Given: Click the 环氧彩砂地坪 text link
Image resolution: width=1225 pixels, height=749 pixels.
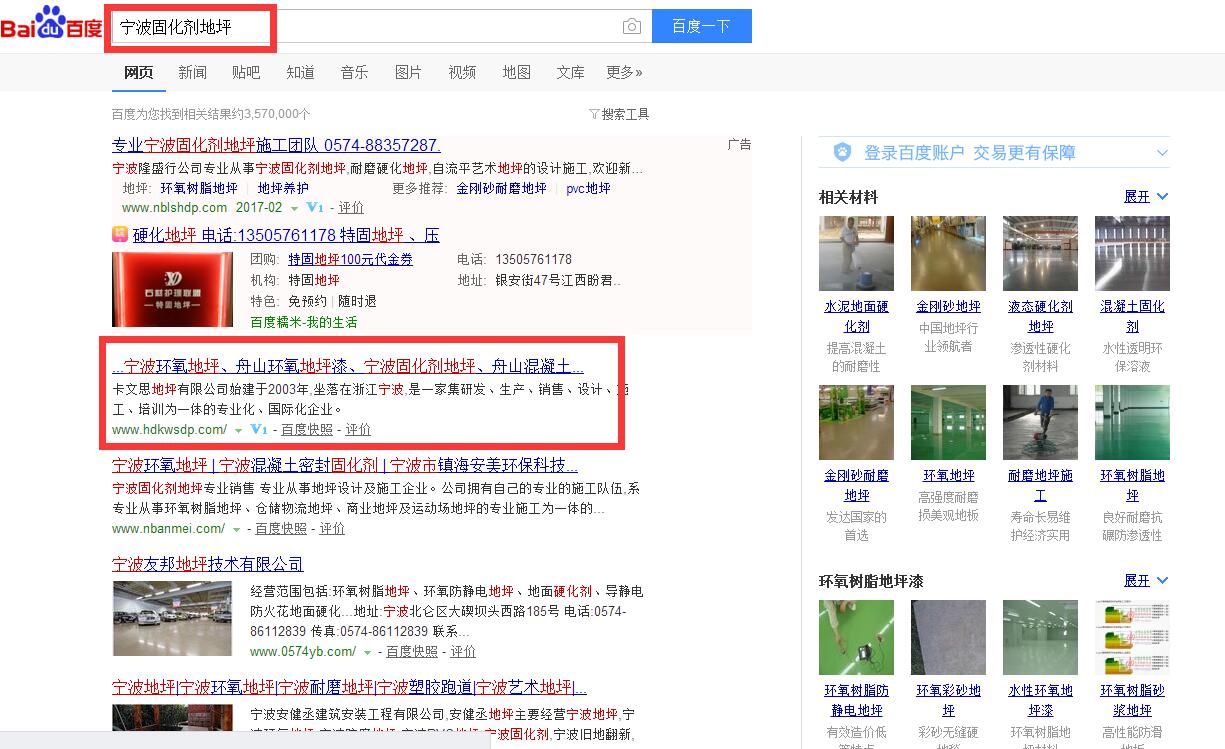Looking at the screenshot, I should click(948, 701).
